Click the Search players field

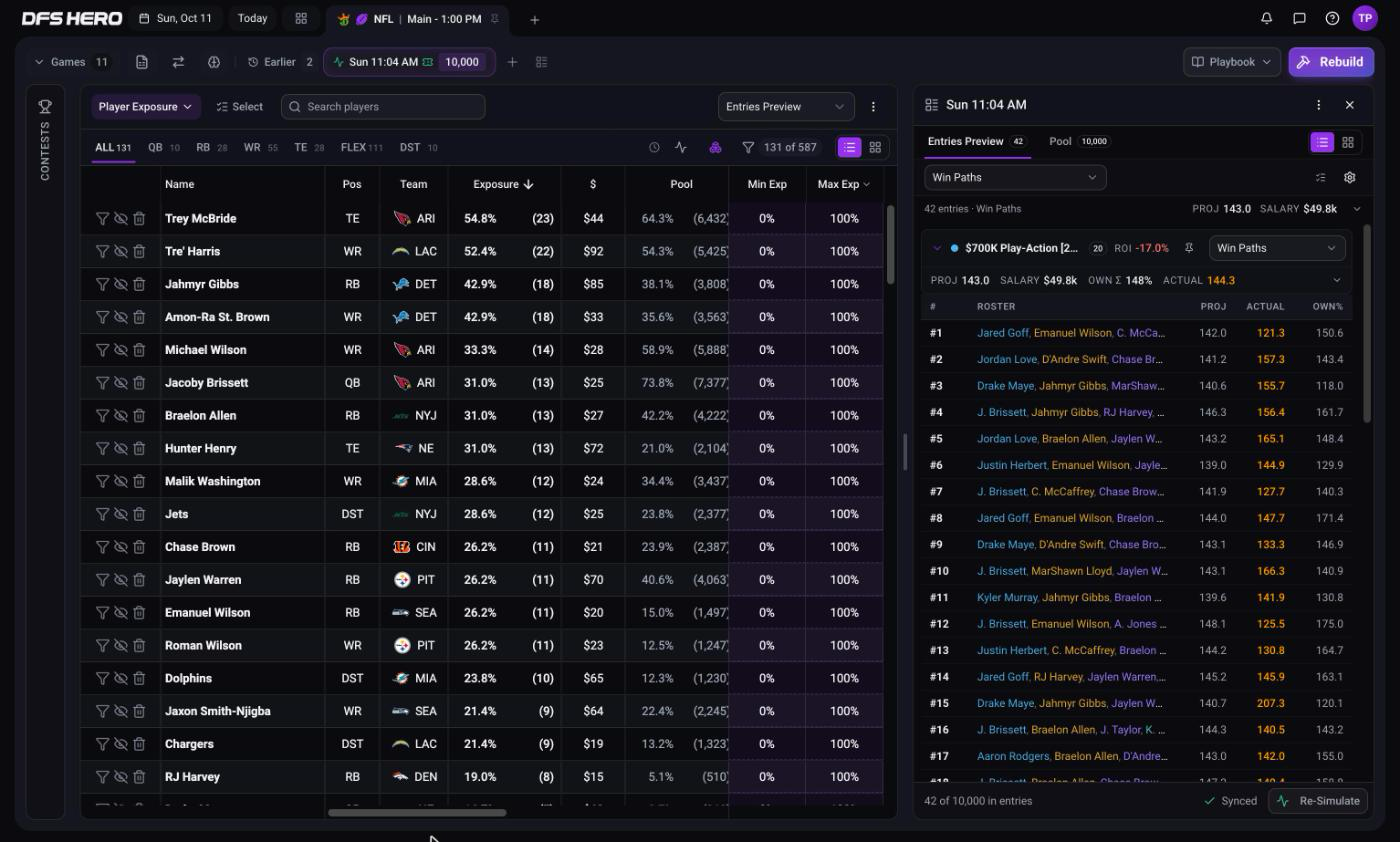383,106
